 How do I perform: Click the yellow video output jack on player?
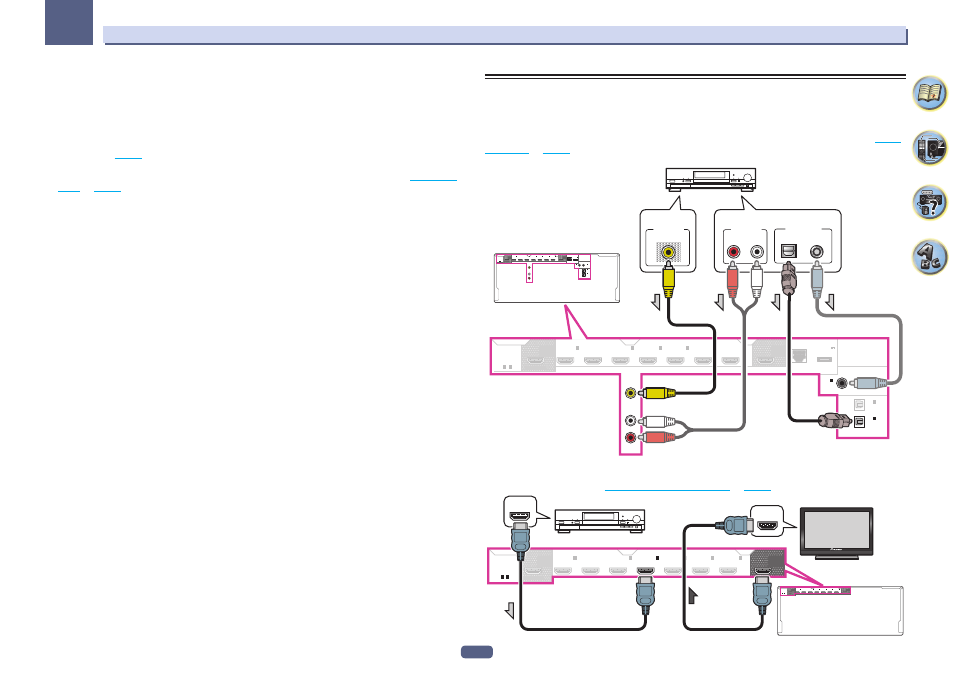(669, 251)
